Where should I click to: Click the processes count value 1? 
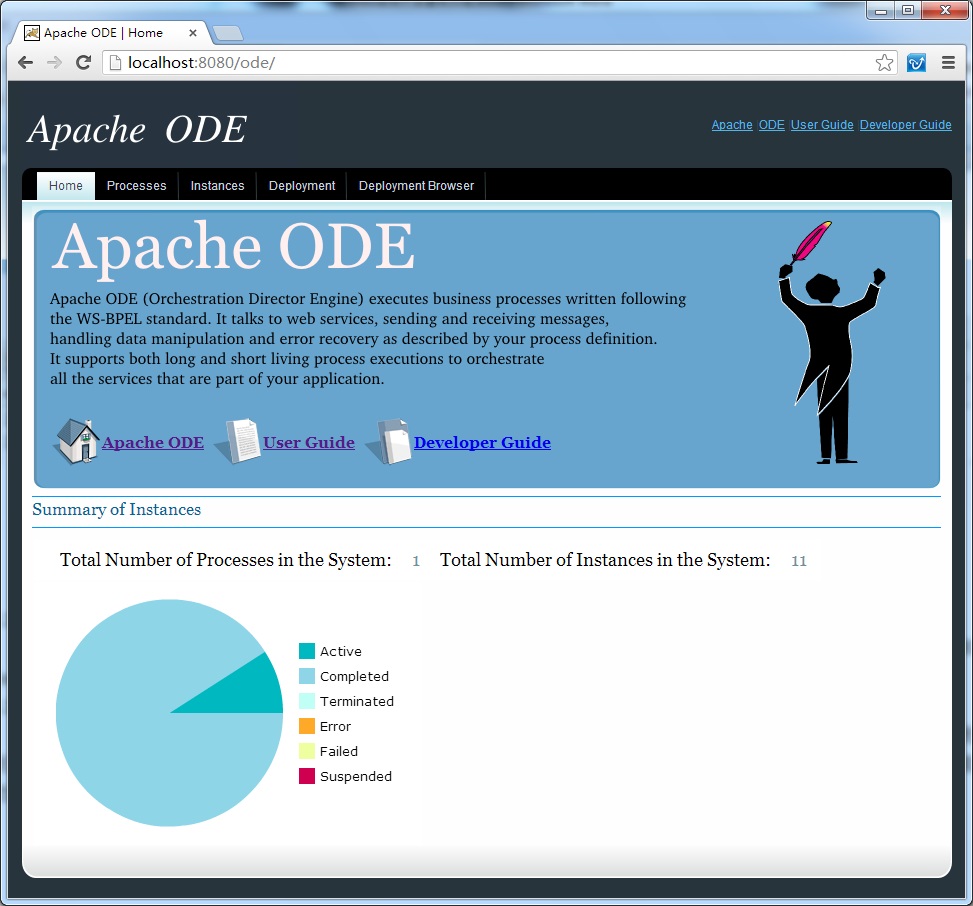416,561
